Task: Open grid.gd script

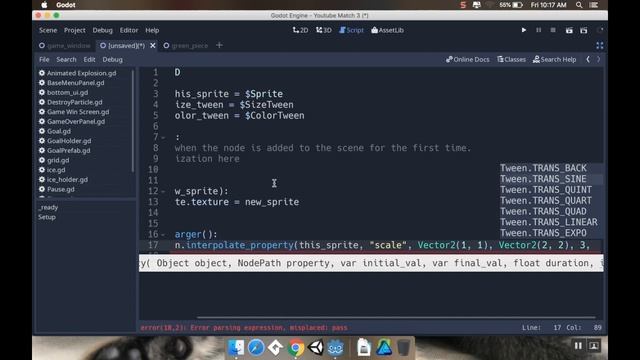Action: [54, 160]
